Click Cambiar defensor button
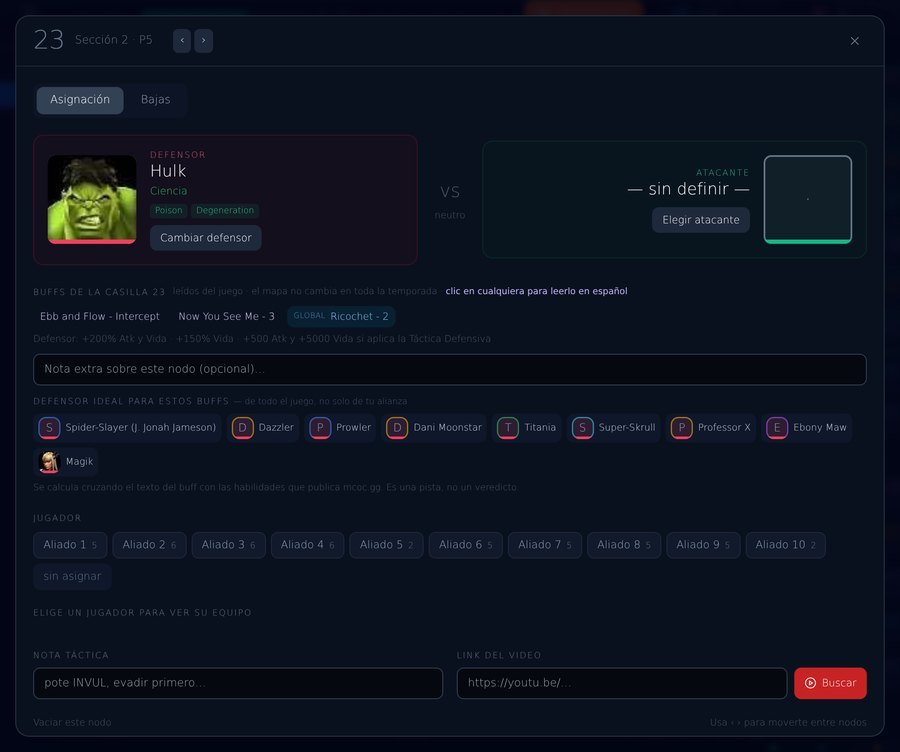Viewport: 900px width, 752px height. (x=205, y=238)
